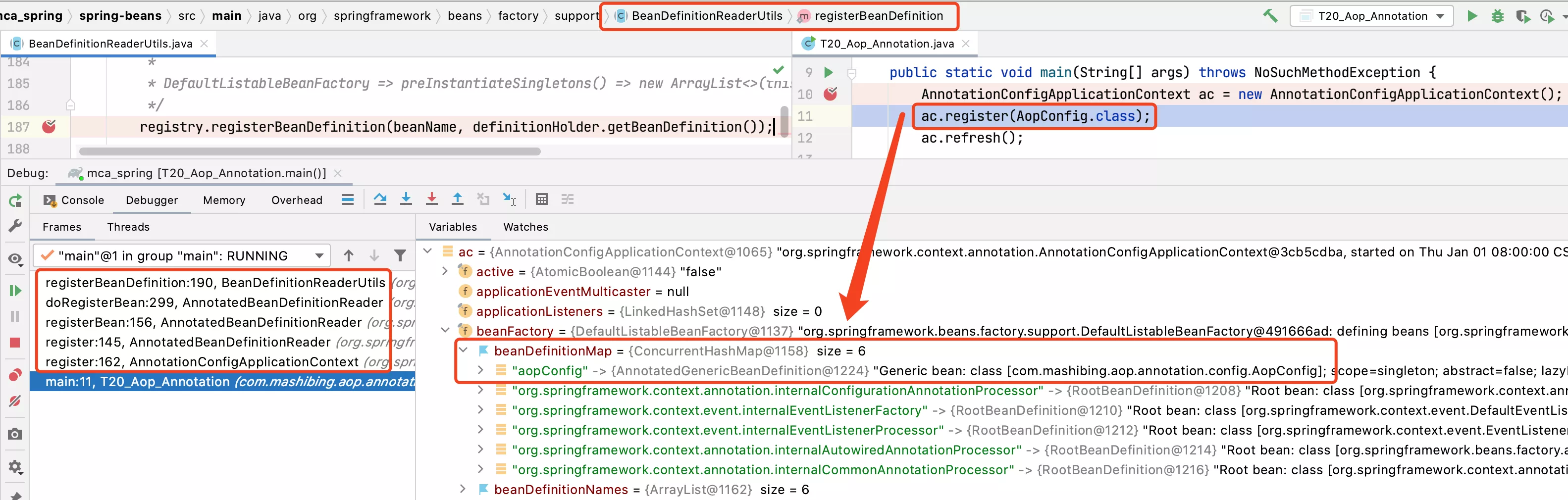The image size is (1568, 500).
Task: Open debug panel gear settings
Action: (15, 467)
